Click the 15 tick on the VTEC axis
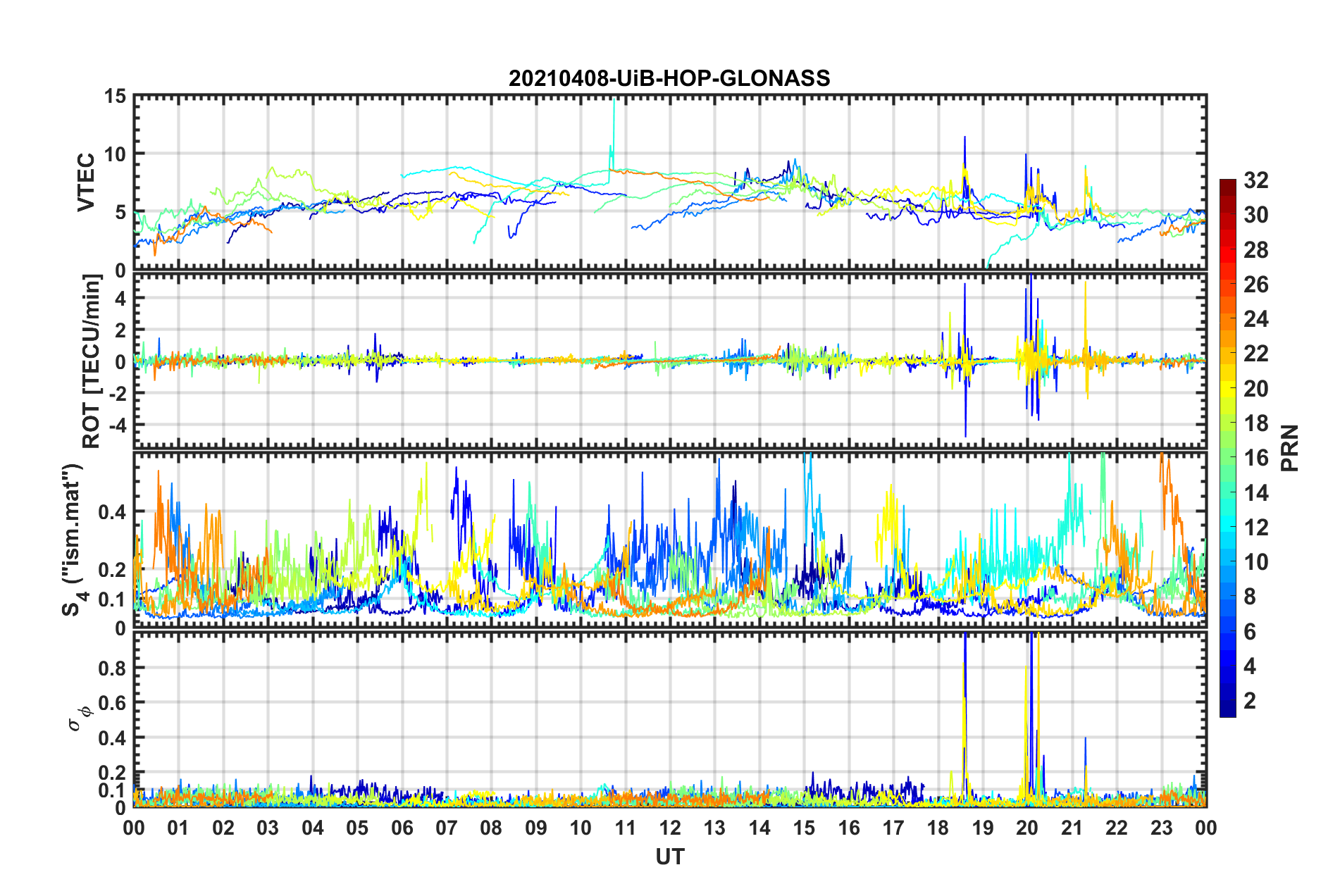This screenshot has width=1340, height=896. (x=115, y=96)
